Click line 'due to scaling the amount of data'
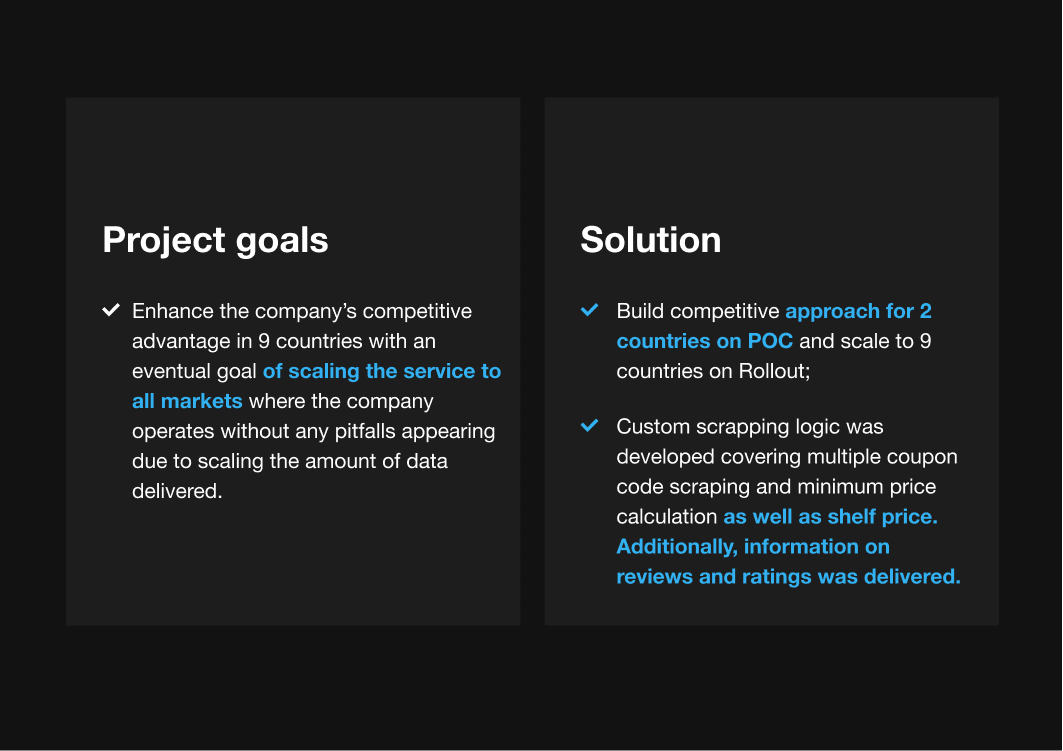The width and height of the screenshot is (1063, 751). pyautogui.click(x=289, y=461)
